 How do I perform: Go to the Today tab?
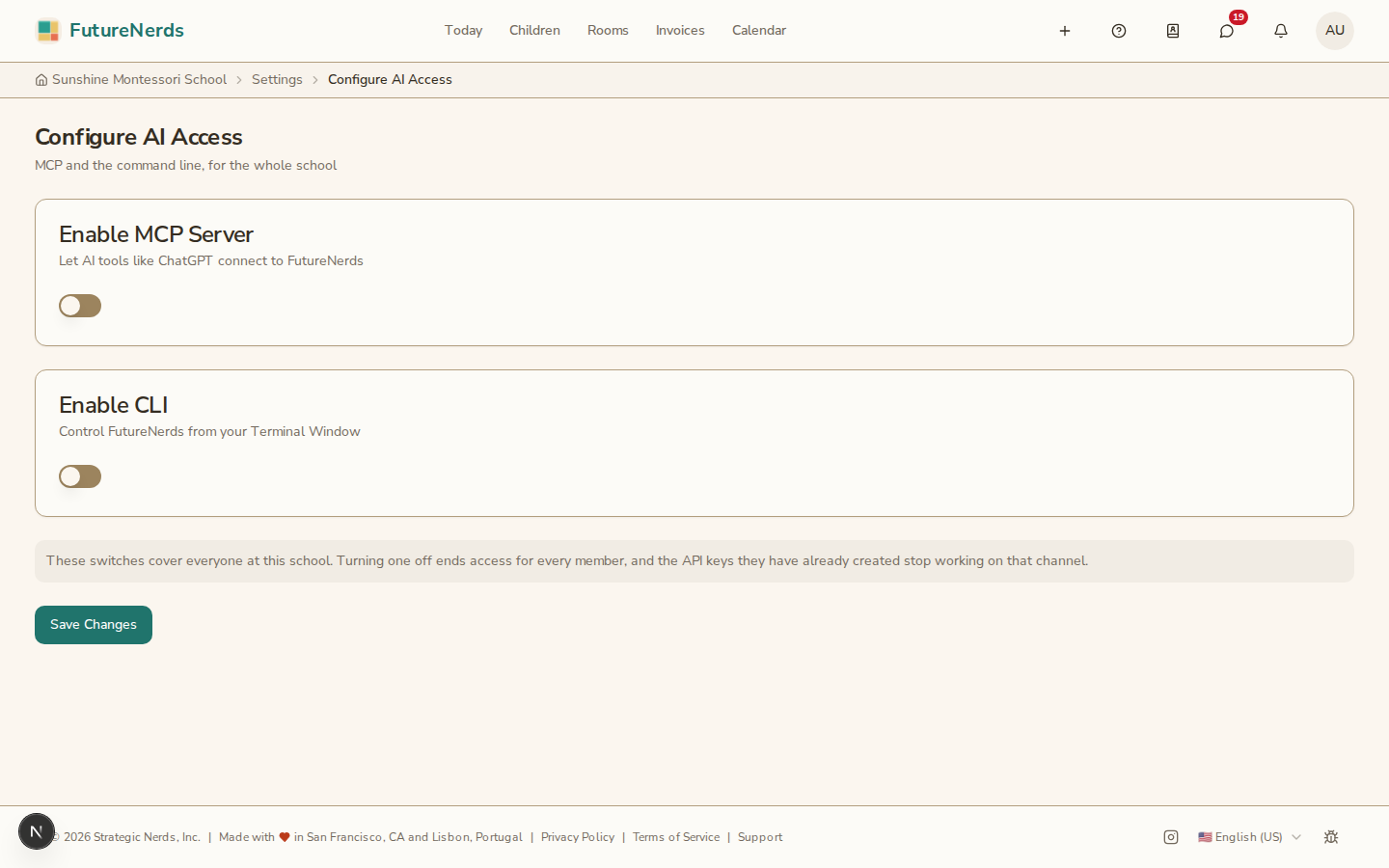[x=463, y=31]
